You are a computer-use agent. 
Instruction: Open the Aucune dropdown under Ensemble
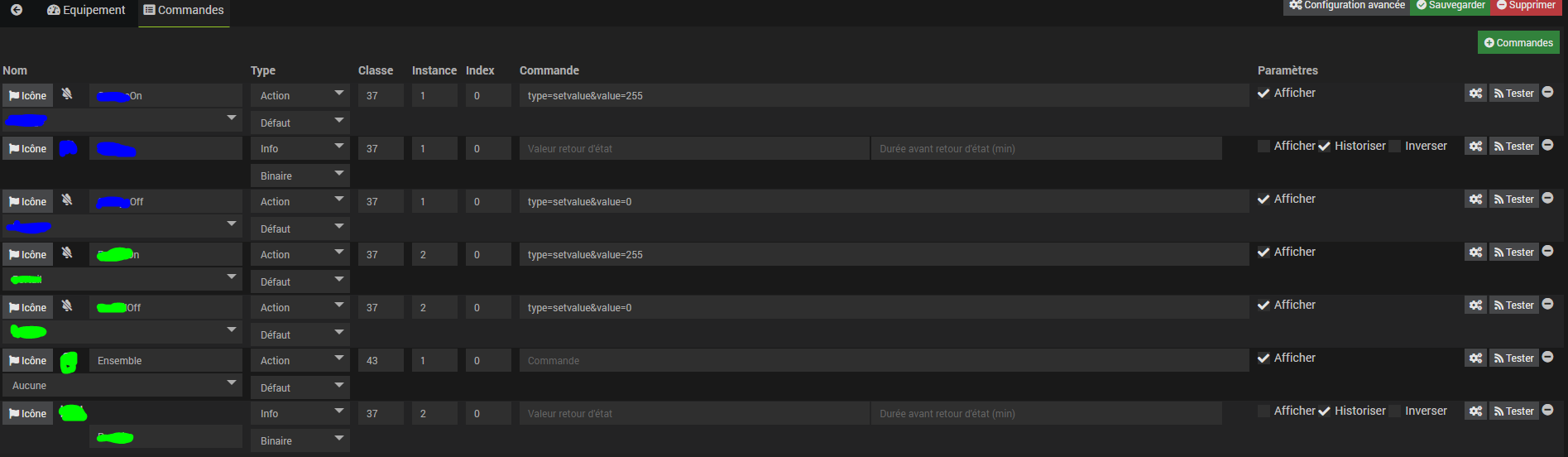[122, 386]
